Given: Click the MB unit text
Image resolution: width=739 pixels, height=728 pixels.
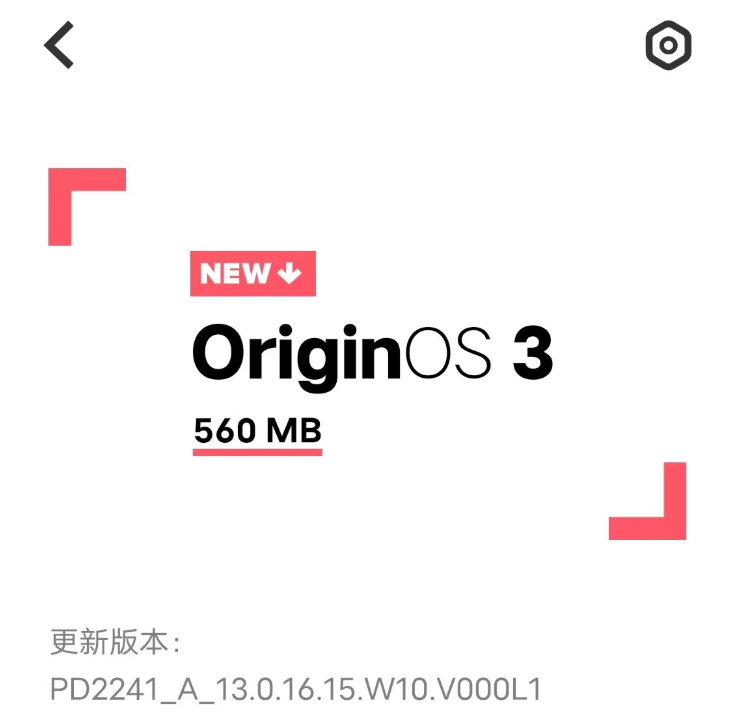Looking at the screenshot, I should 294,430.
